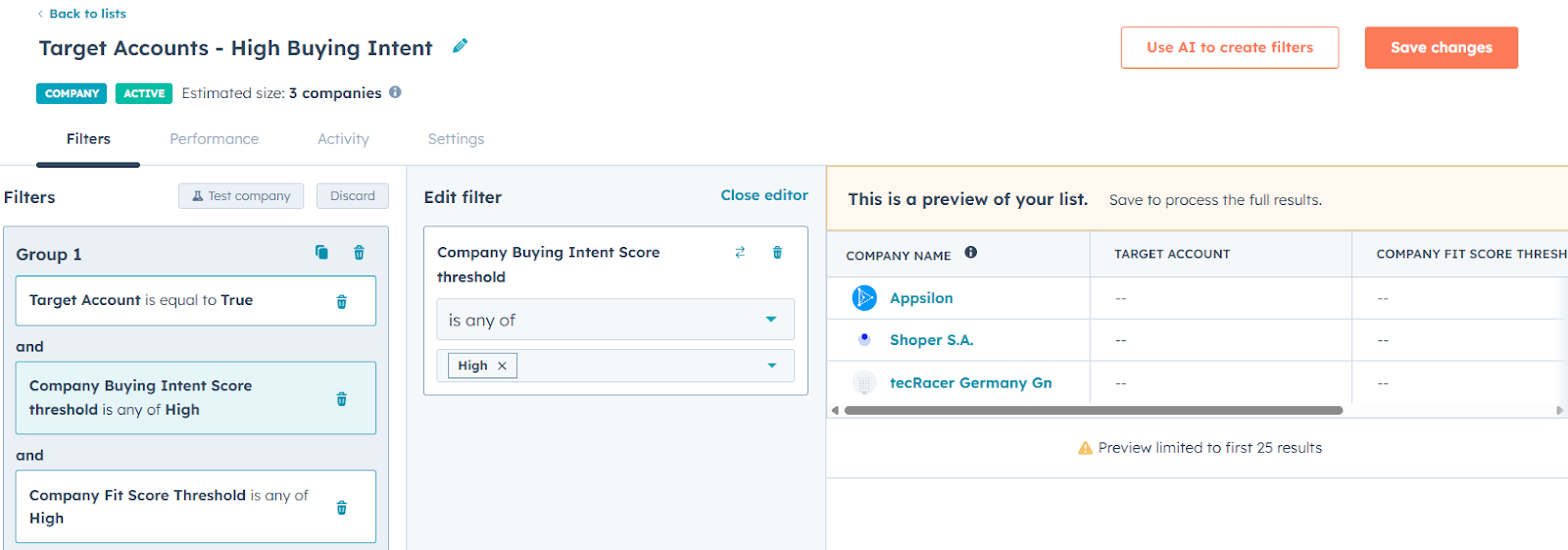Screen dimensions: 1568x550
Task: Click the pencil icon to edit list name
Action: pyautogui.click(x=460, y=46)
